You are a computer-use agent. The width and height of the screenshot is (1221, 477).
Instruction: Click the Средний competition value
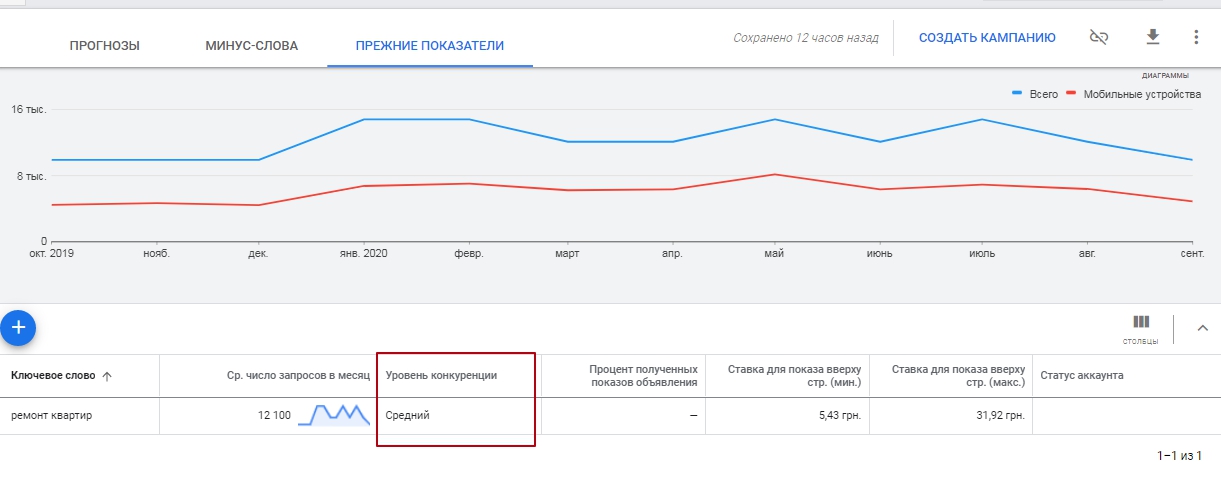(408, 415)
